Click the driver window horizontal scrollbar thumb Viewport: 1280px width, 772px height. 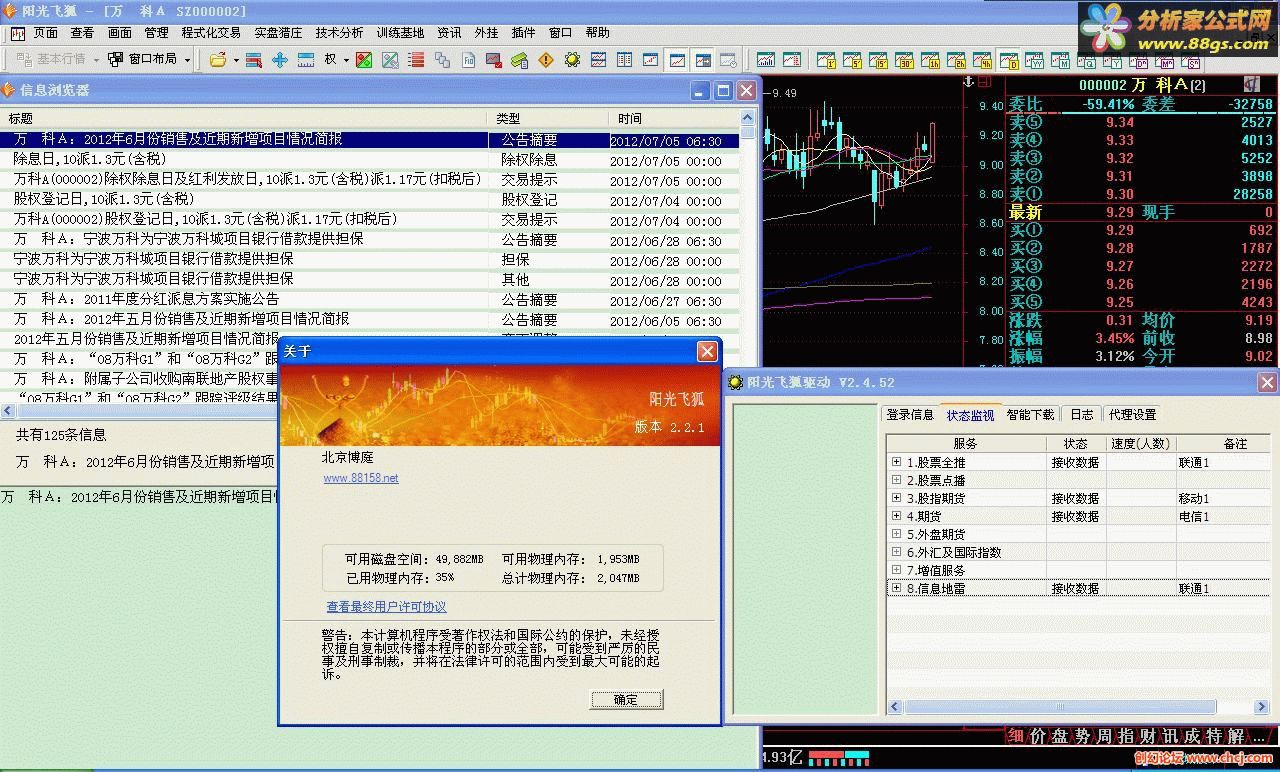[x=1060, y=707]
